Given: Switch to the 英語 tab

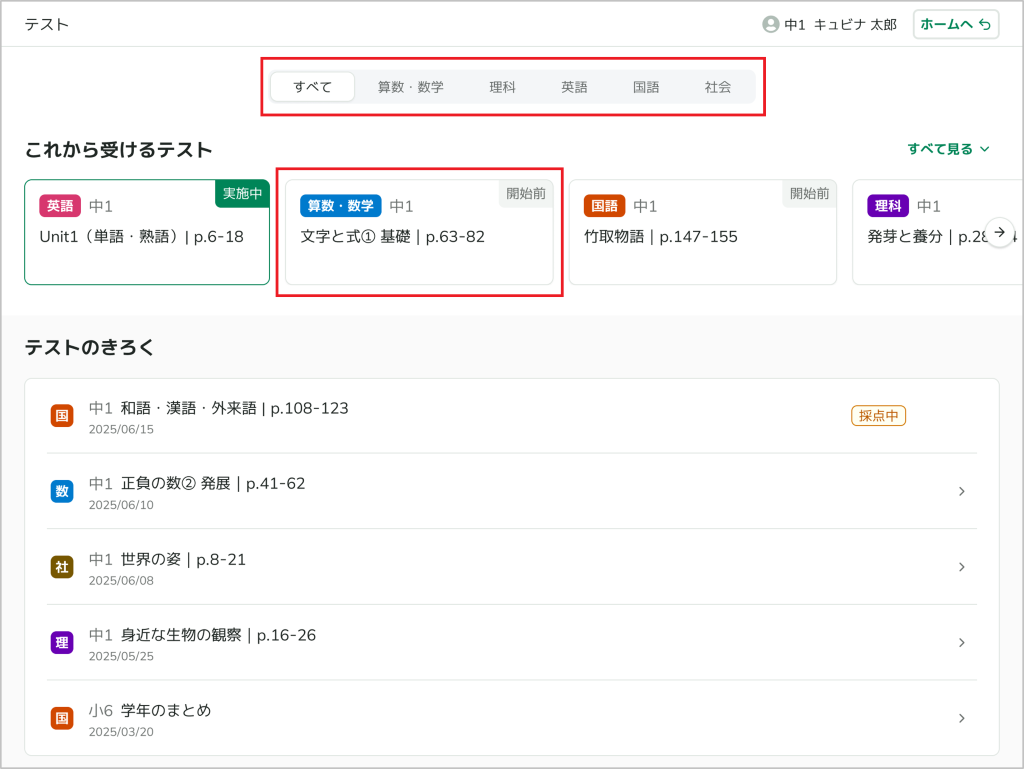Looking at the screenshot, I should 575,87.
